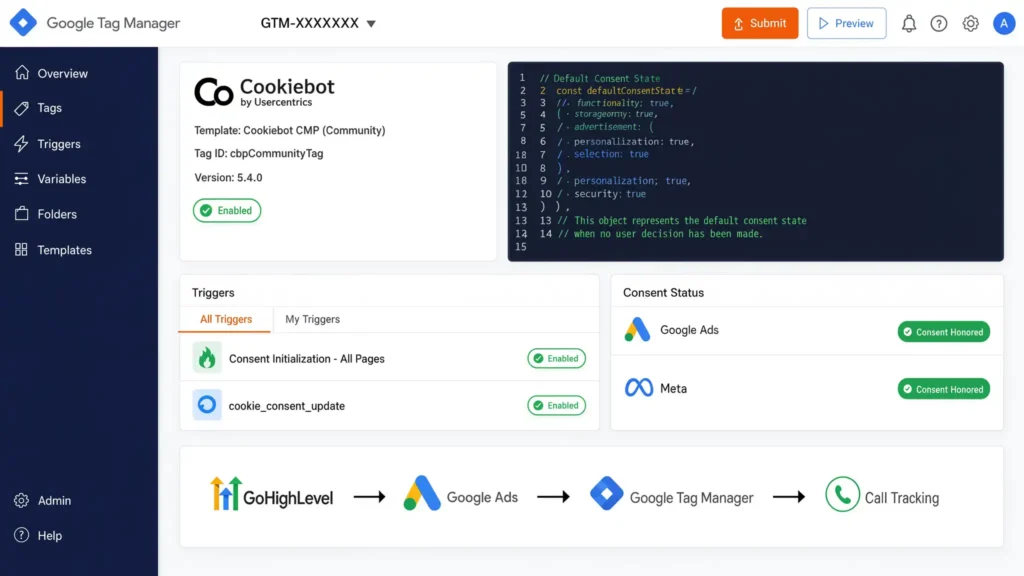
Task: Click Consent Honored badge for Meta
Action: click(944, 389)
